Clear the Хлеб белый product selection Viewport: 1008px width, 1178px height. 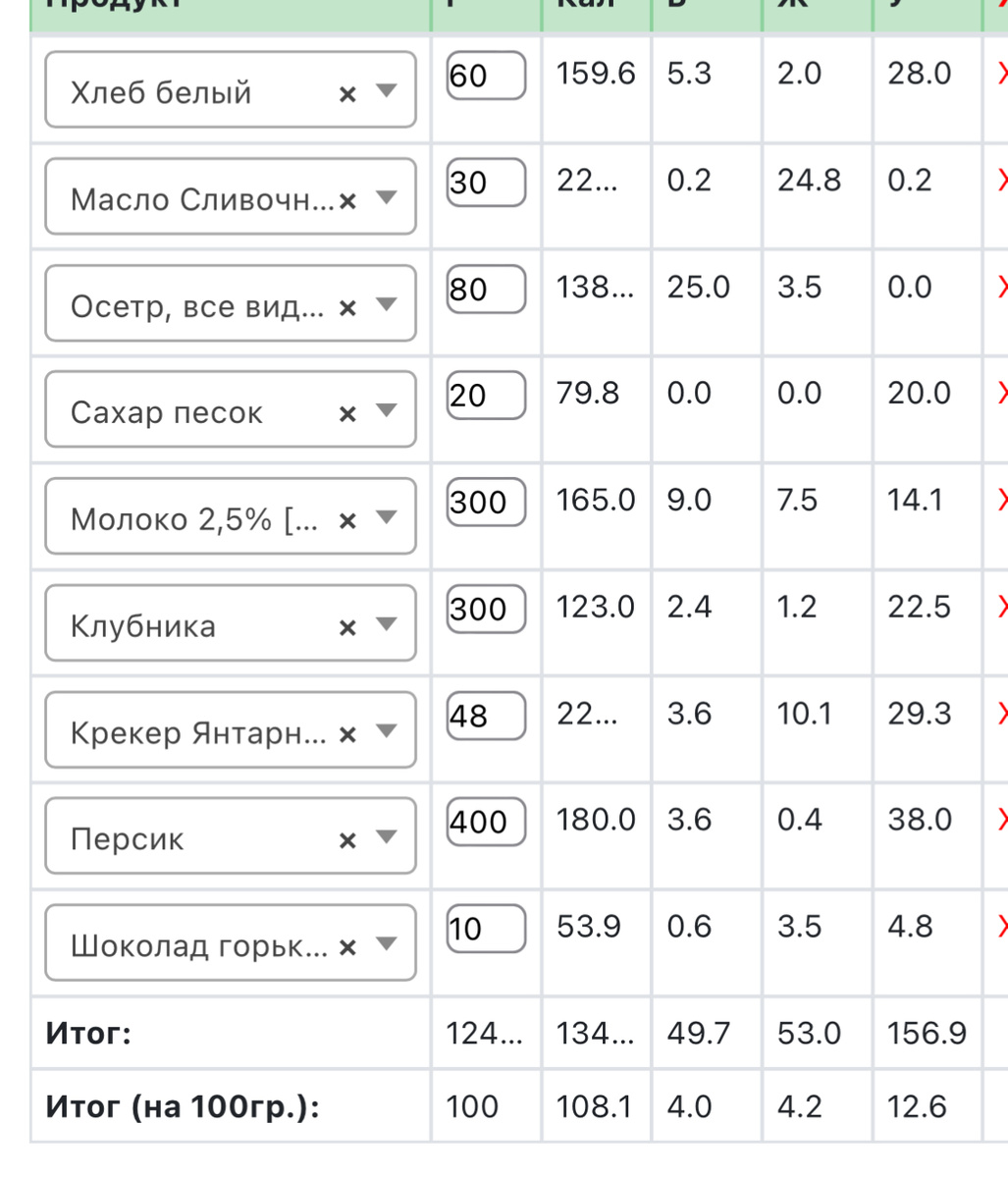click(346, 94)
